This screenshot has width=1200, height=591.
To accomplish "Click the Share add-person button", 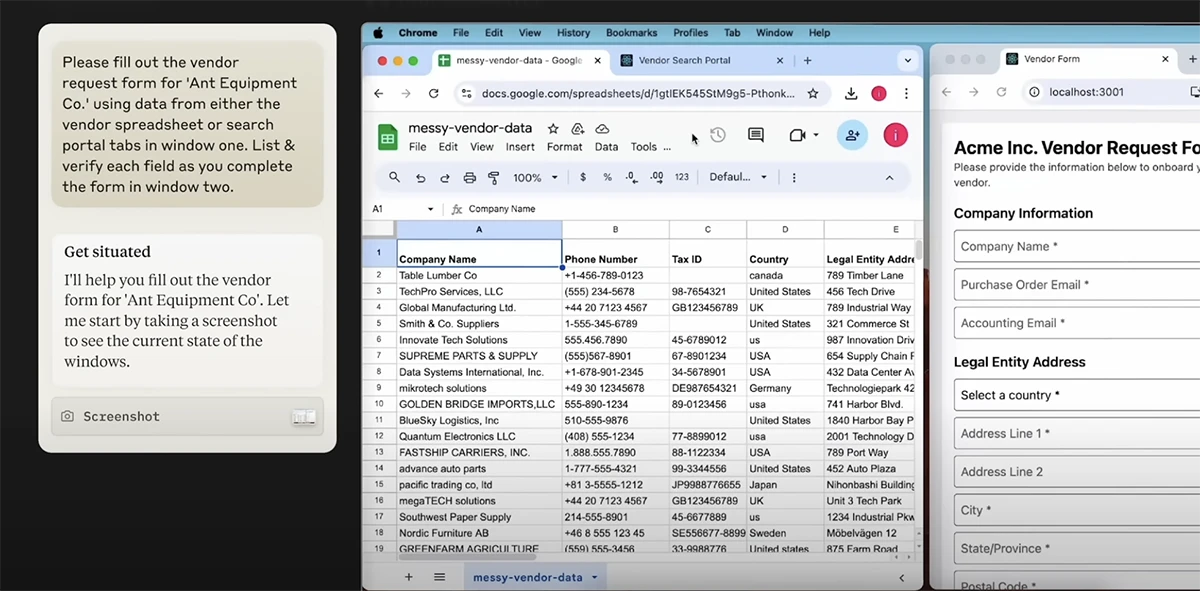I will tap(852, 135).
